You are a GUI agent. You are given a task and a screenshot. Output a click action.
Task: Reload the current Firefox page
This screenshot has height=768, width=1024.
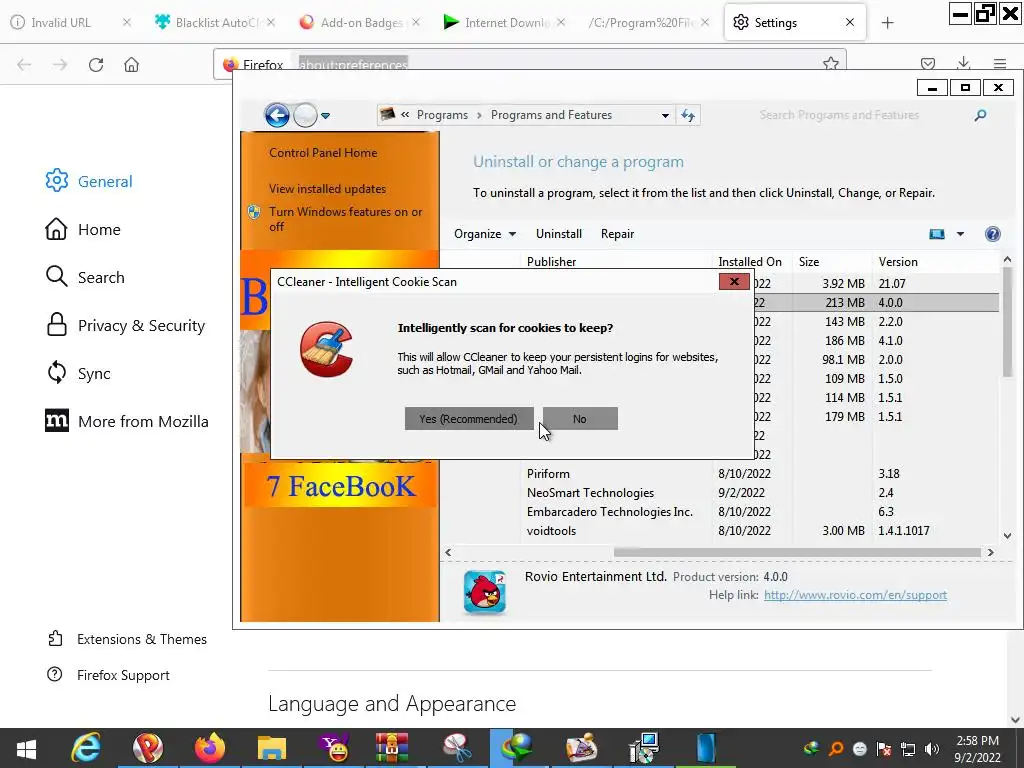[96, 65]
